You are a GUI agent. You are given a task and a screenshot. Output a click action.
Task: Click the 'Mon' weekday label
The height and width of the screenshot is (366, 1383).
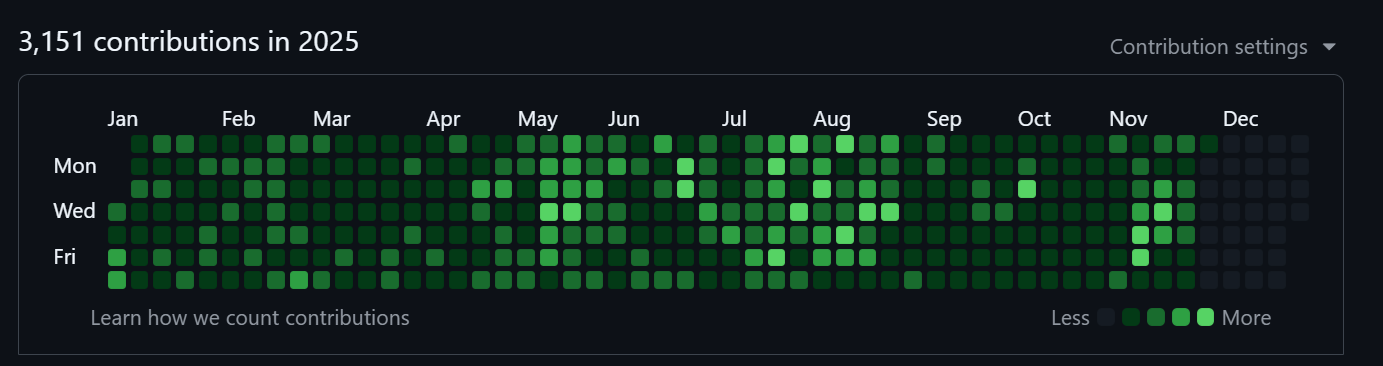click(75, 166)
